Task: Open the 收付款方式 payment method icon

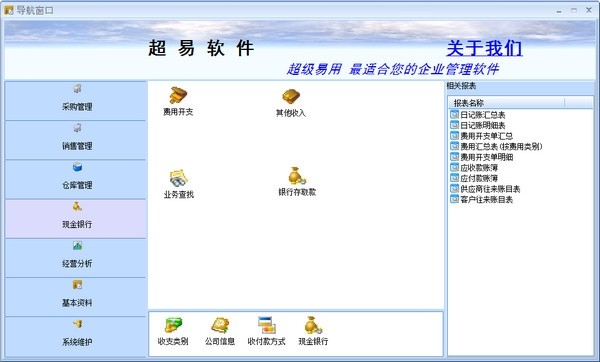Action: [x=266, y=331]
